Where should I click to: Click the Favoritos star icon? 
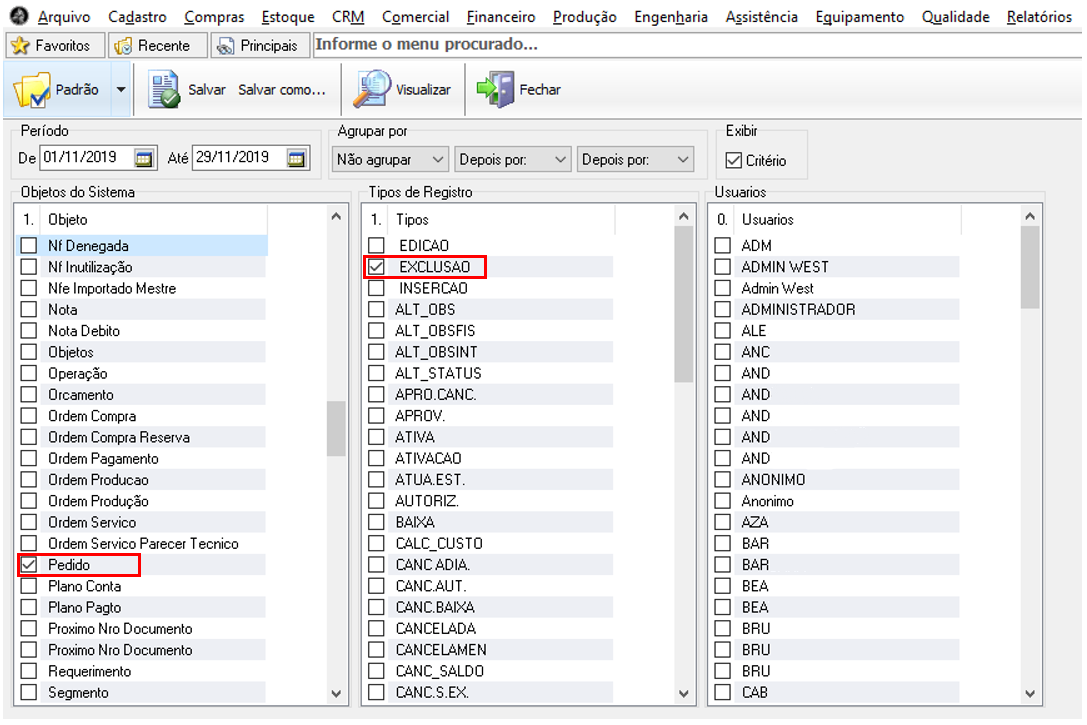click(x=21, y=46)
